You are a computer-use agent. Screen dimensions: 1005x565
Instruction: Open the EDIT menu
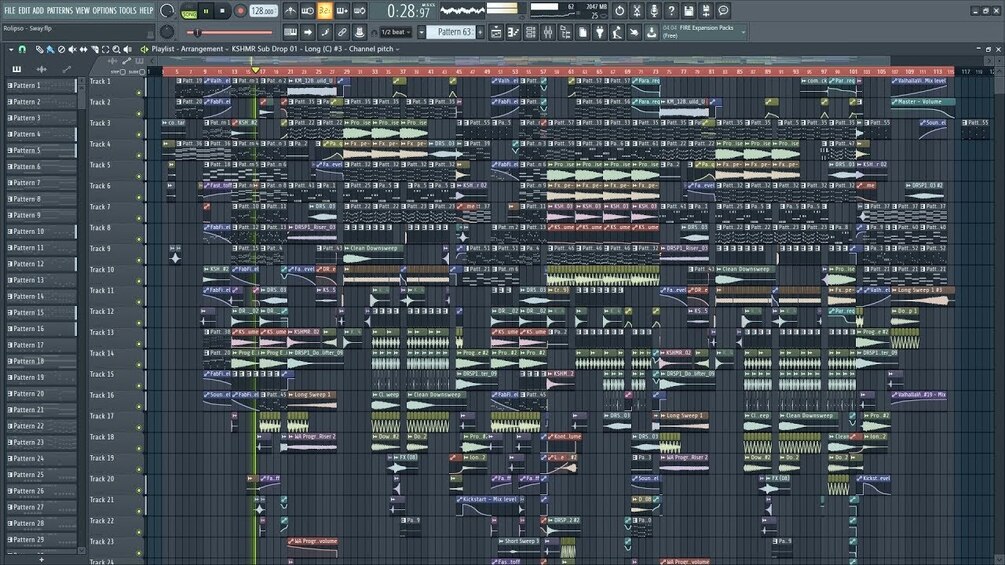click(x=24, y=11)
